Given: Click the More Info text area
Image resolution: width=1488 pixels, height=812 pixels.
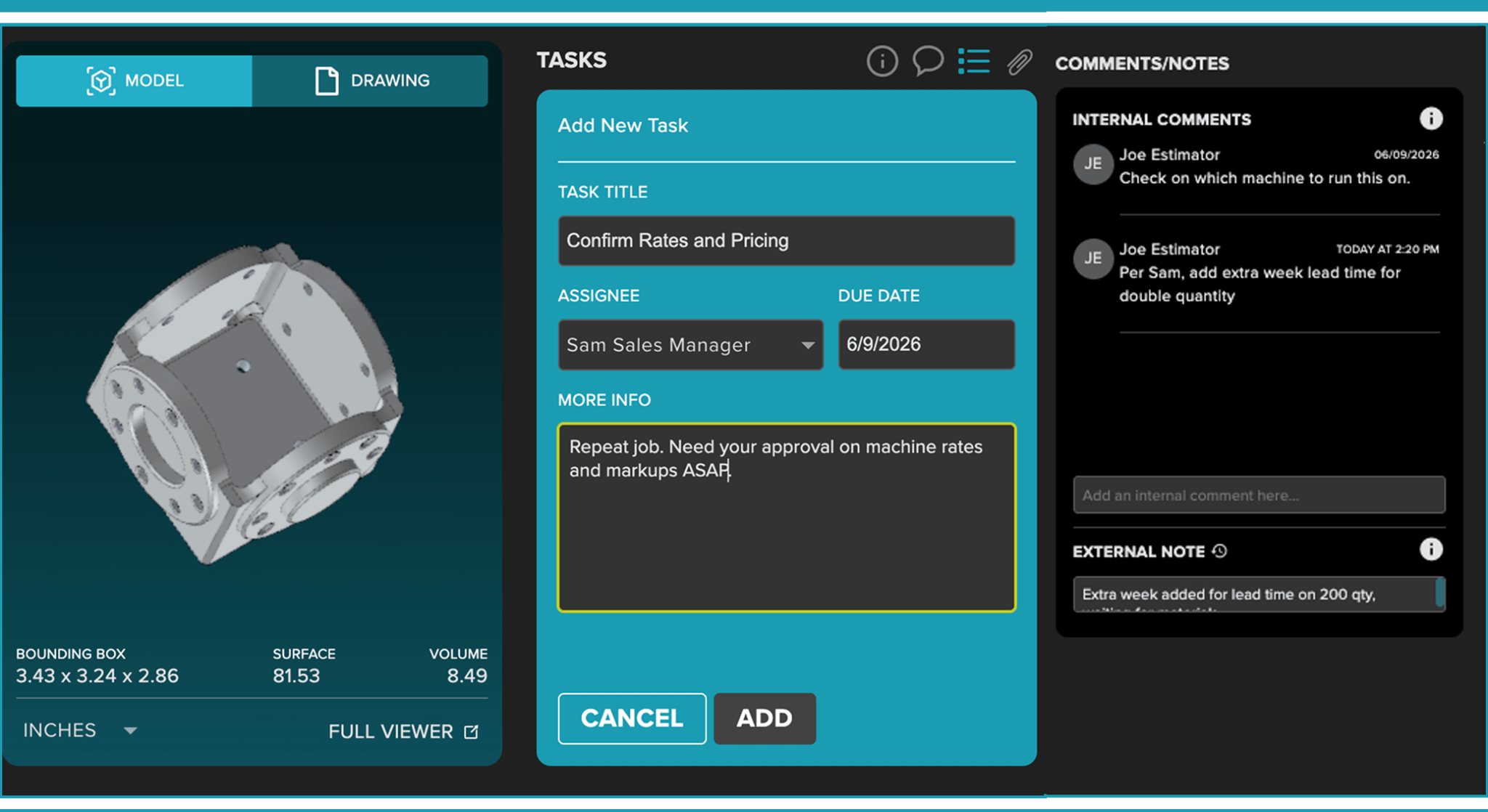Looking at the screenshot, I should point(786,517).
